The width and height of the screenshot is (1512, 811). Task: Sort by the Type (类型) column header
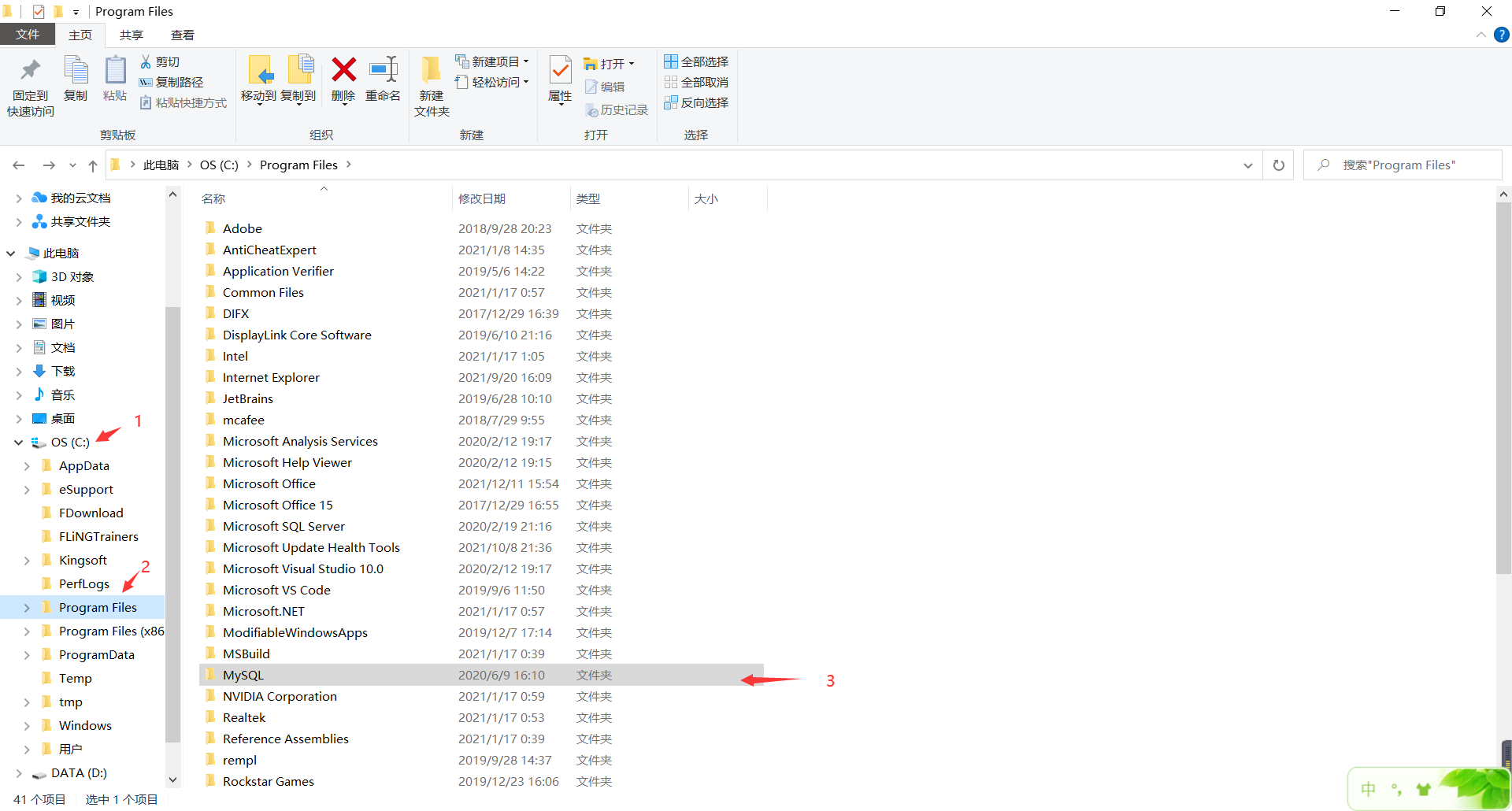pyautogui.click(x=629, y=198)
